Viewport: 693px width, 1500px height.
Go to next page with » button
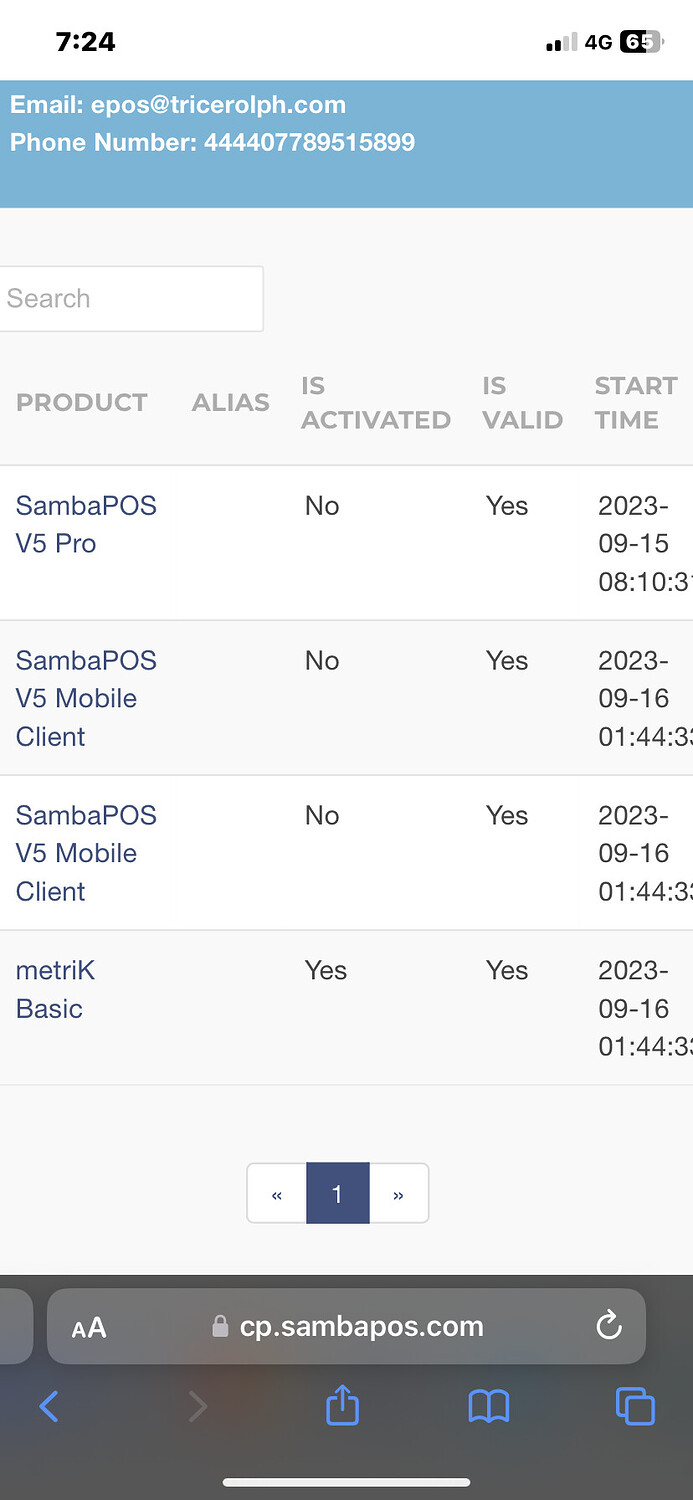(x=399, y=1193)
